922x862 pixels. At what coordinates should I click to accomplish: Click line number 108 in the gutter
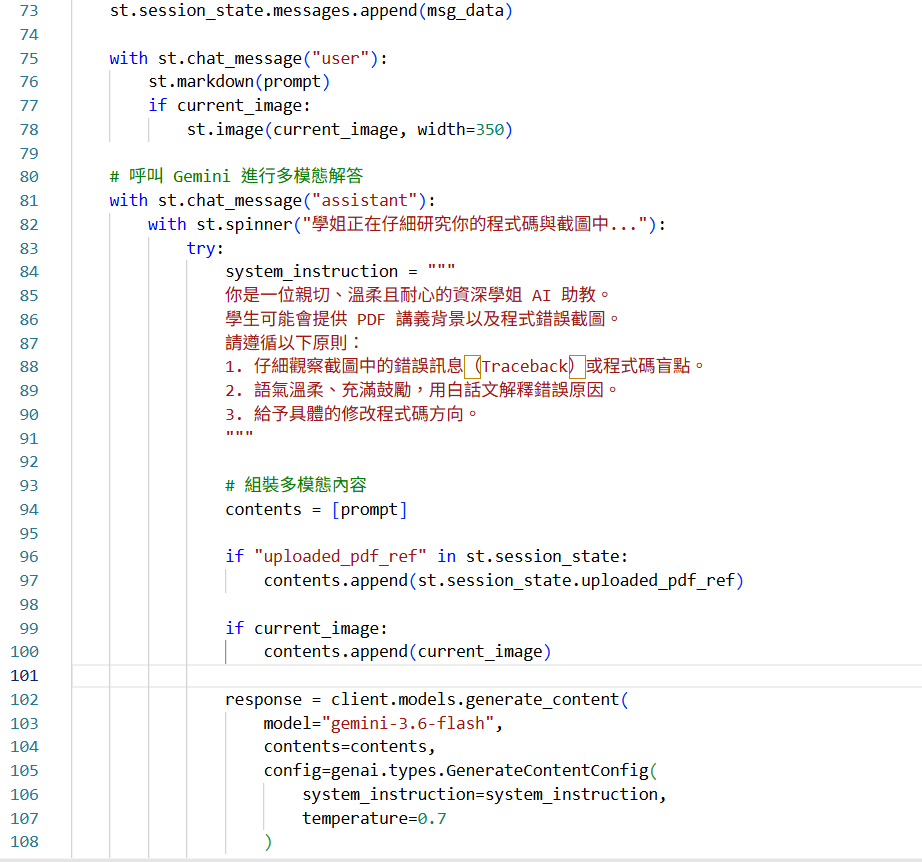click(x=24, y=842)
